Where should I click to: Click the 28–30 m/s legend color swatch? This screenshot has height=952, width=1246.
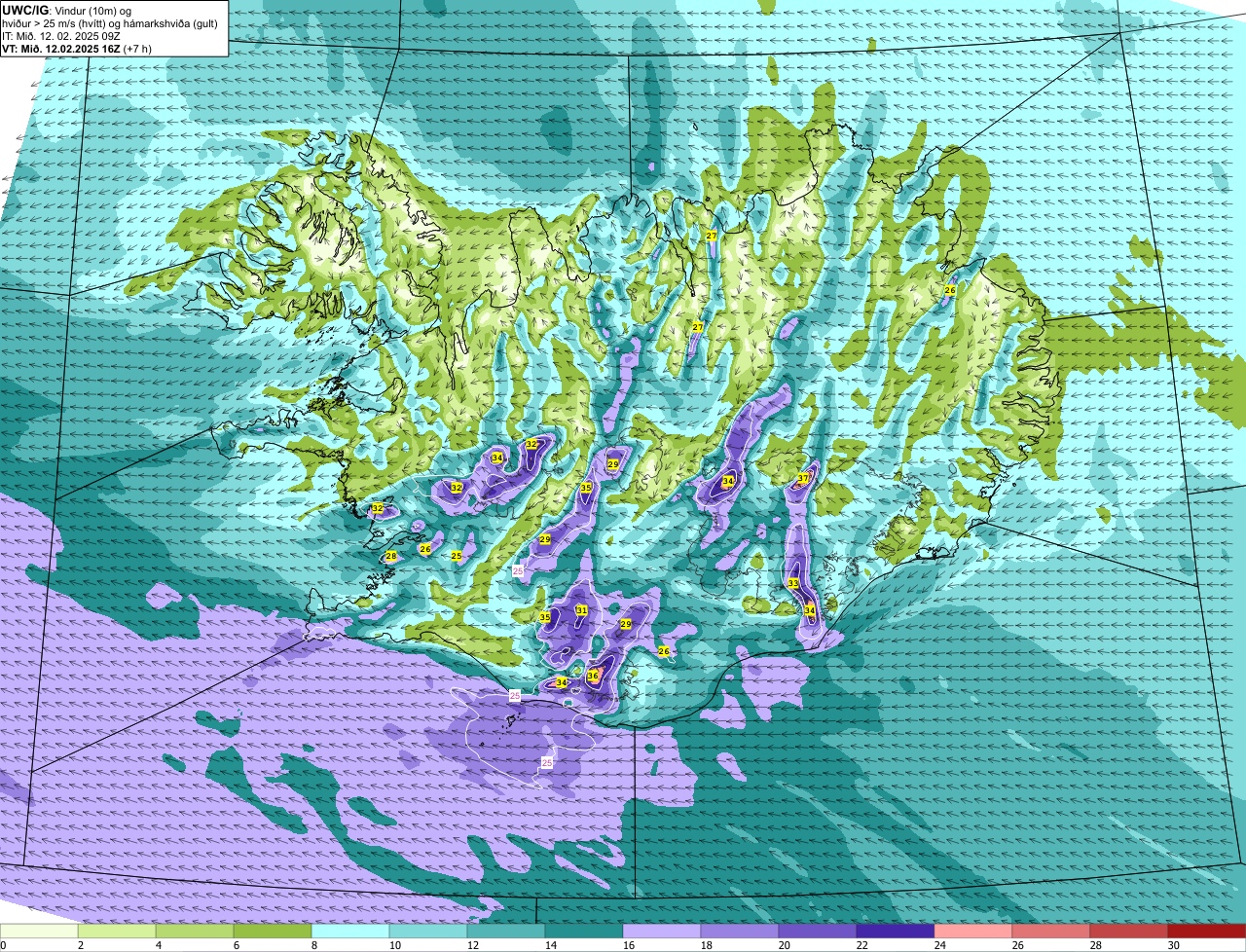(1129, 932)
